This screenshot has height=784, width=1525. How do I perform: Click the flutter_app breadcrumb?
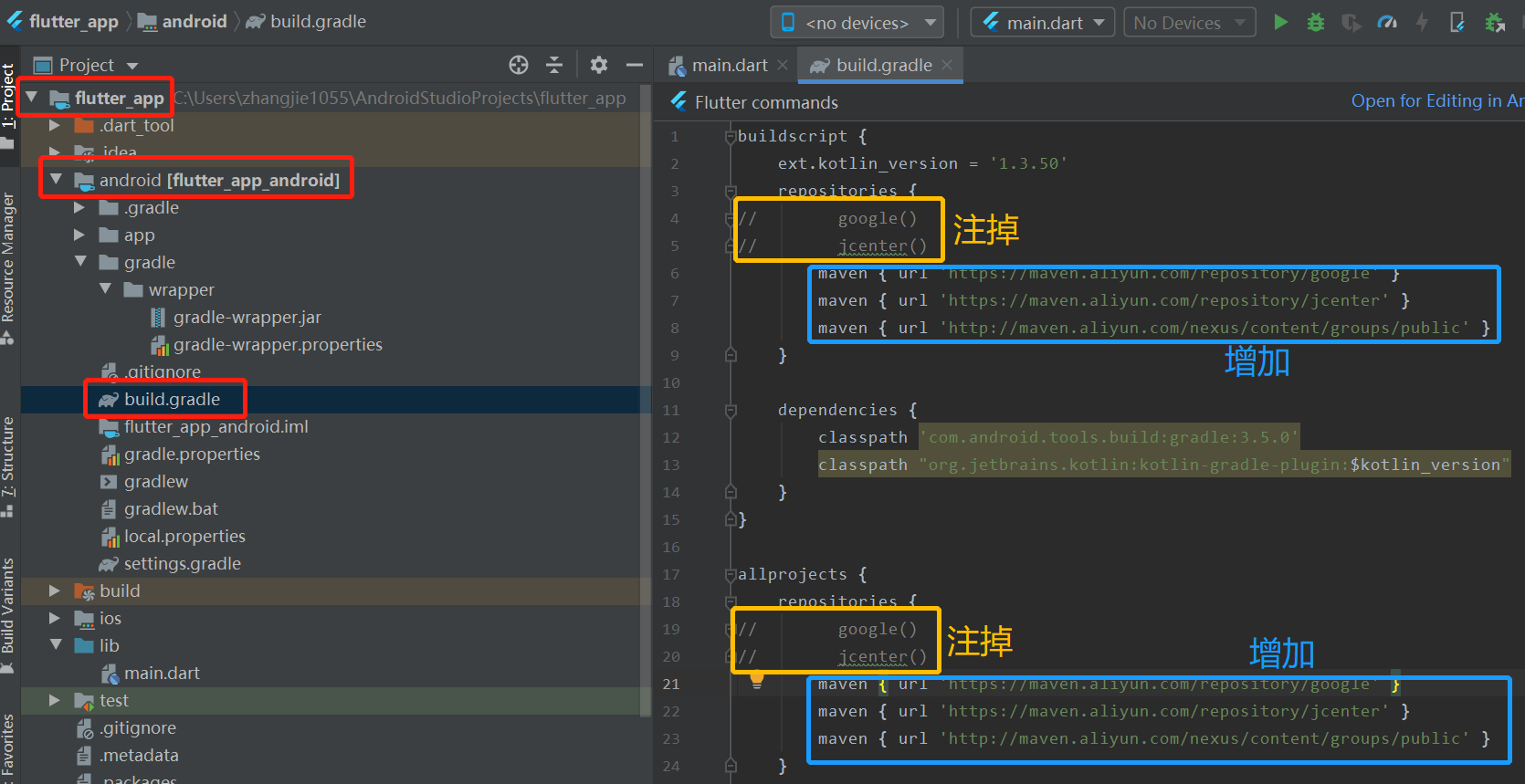(x=62, y=21)
